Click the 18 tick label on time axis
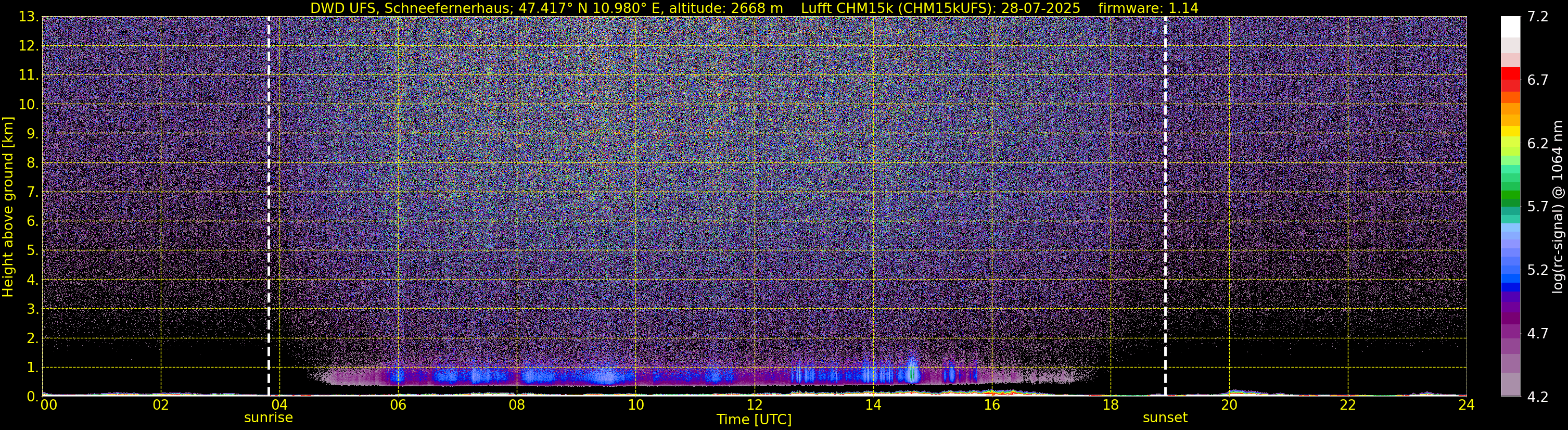Image resolution: width=1568 pixels, height=430 pixels. point(1110,405)
